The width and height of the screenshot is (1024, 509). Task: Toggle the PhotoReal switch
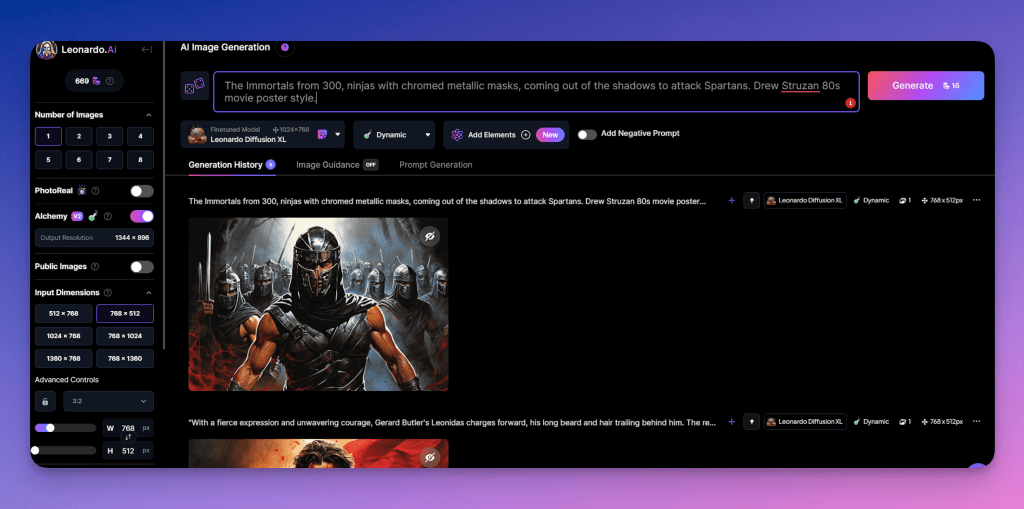(142, 191)
